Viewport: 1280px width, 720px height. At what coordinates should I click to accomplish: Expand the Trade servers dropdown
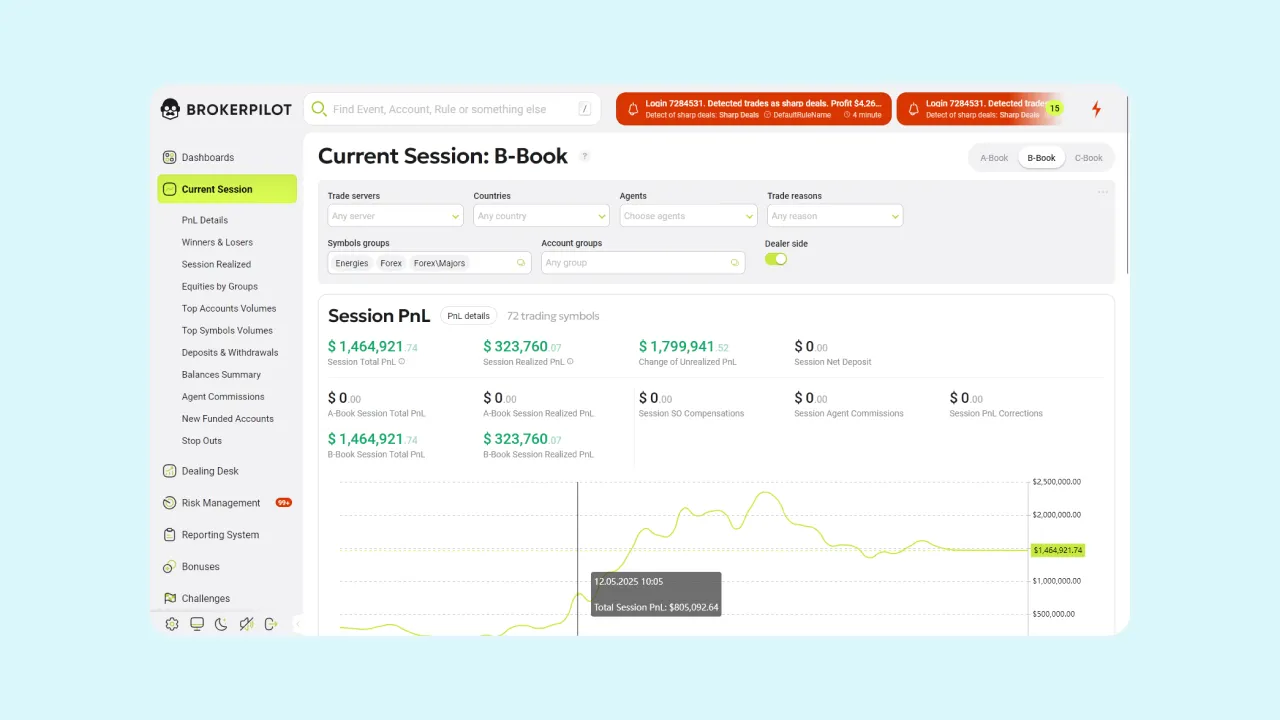[395, 216]
